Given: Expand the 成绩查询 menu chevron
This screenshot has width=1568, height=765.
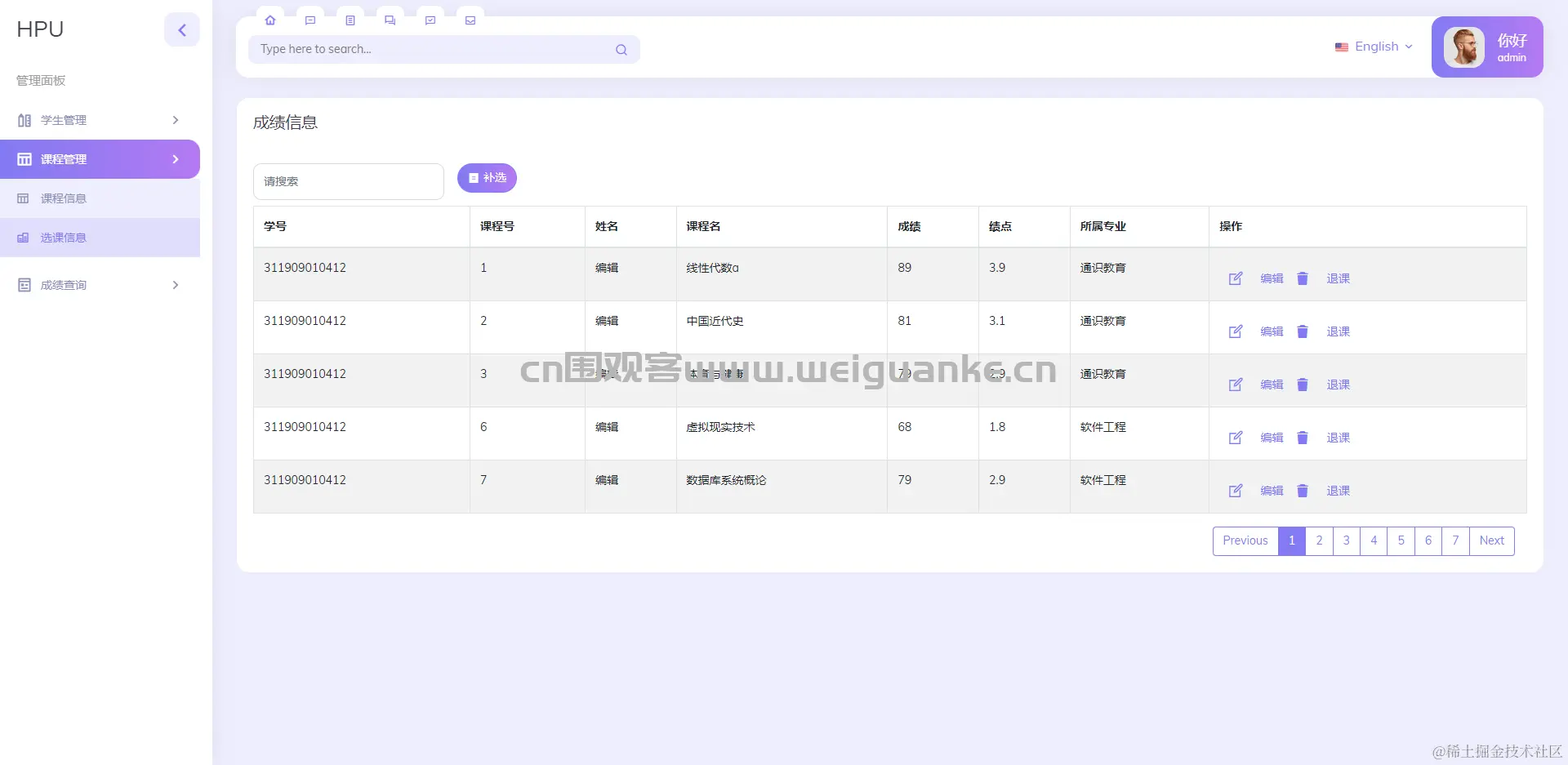Looking at the screenshot, I should 176,285.
